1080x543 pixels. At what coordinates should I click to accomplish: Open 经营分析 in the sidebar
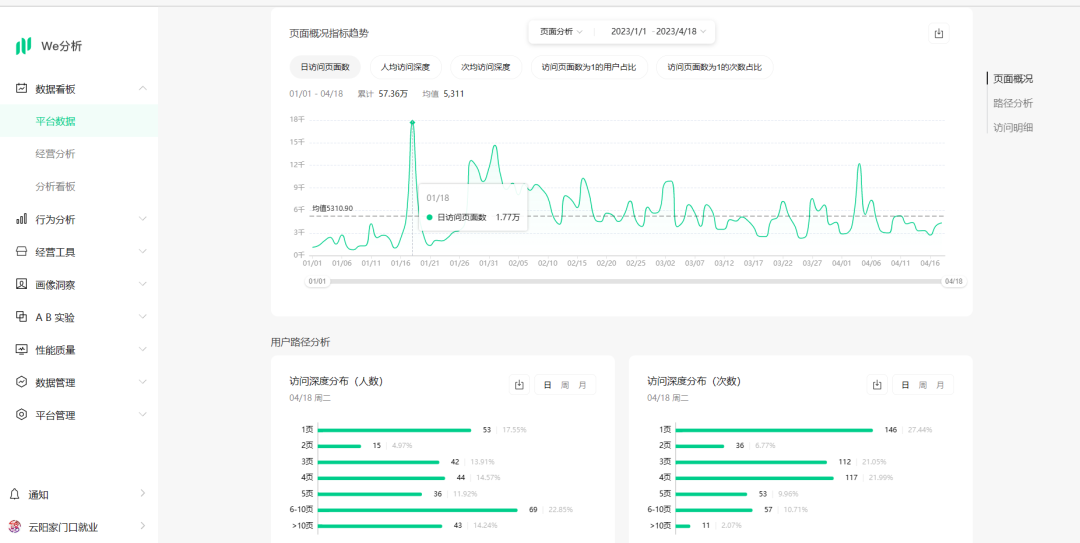(55, 154)
